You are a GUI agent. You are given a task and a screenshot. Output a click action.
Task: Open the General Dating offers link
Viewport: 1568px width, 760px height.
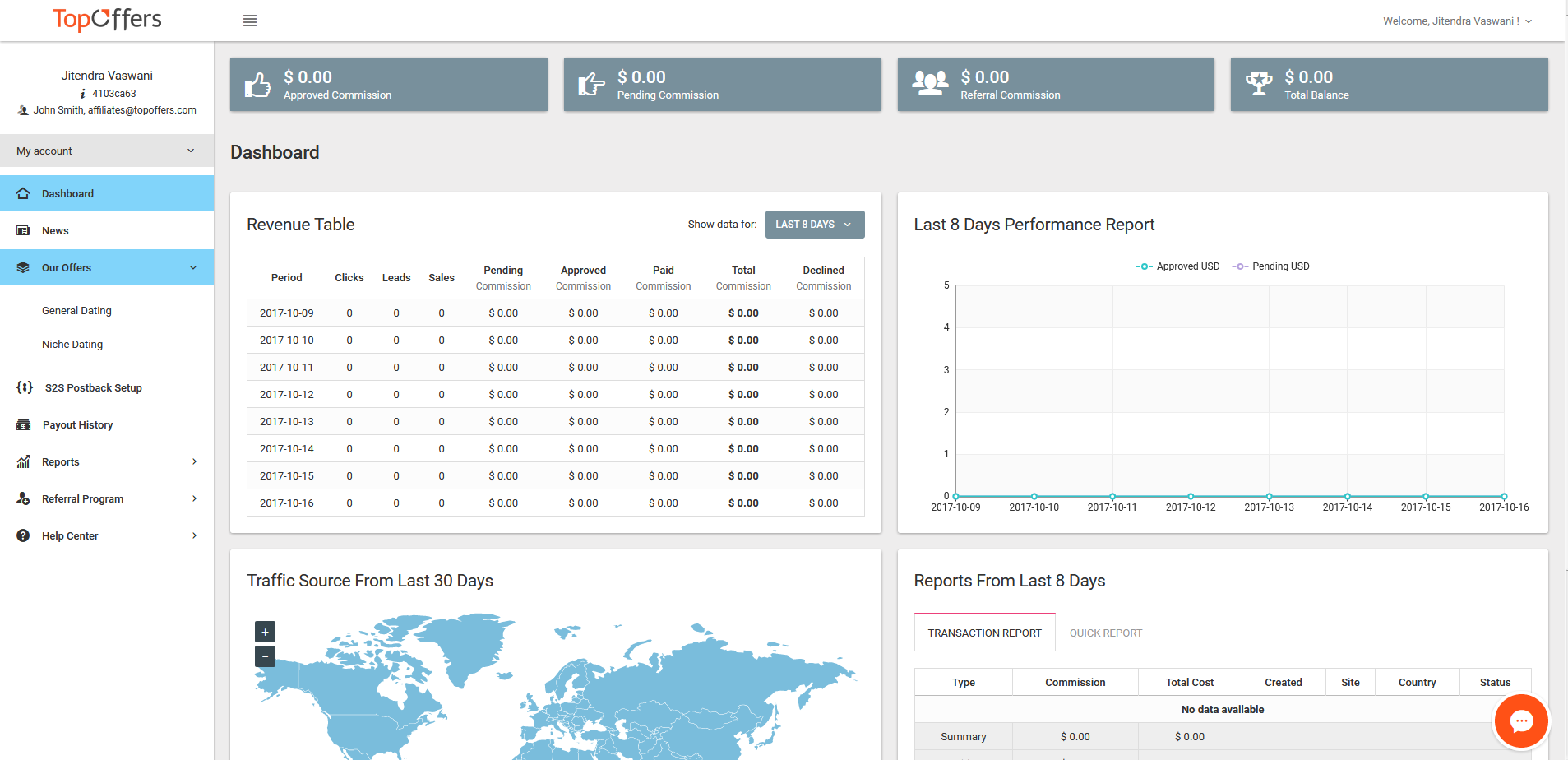(76, 310)
